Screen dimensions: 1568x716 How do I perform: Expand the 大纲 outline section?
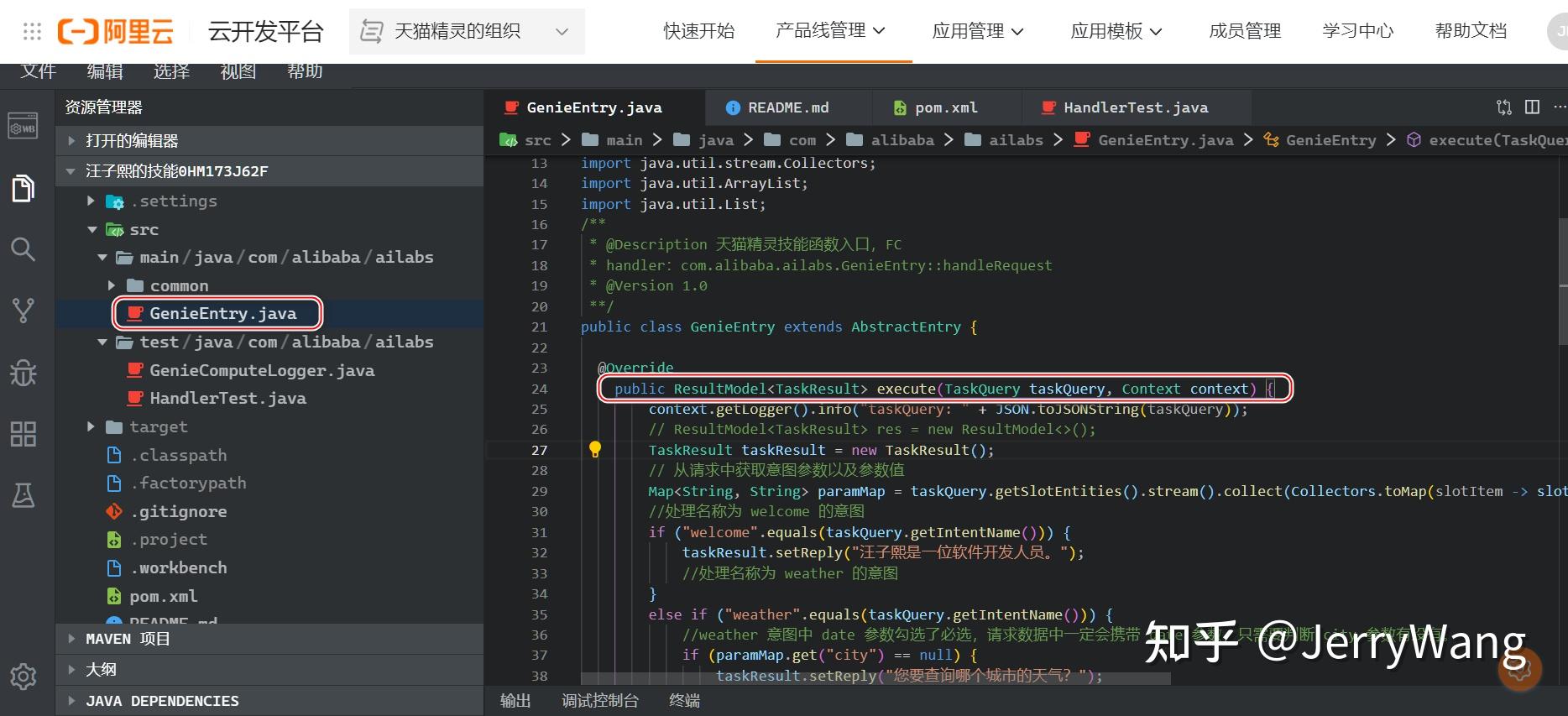(269, 669)
